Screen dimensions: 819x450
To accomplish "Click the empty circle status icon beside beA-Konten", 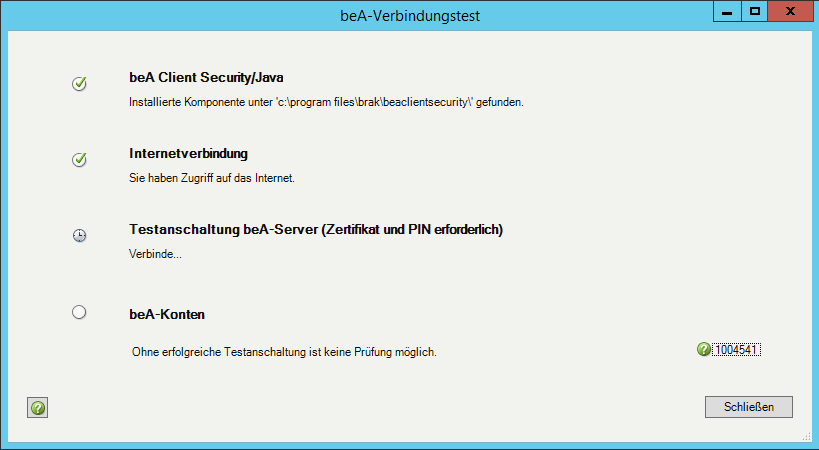I will [x=80, y=312].
